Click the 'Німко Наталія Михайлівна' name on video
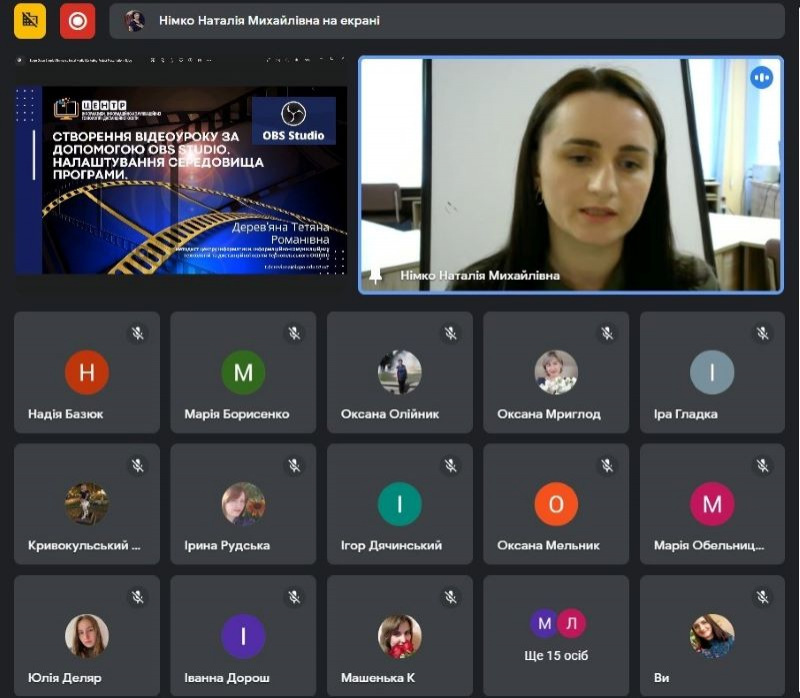This screenshot has width=800, height=698. [x=480, y=276]
